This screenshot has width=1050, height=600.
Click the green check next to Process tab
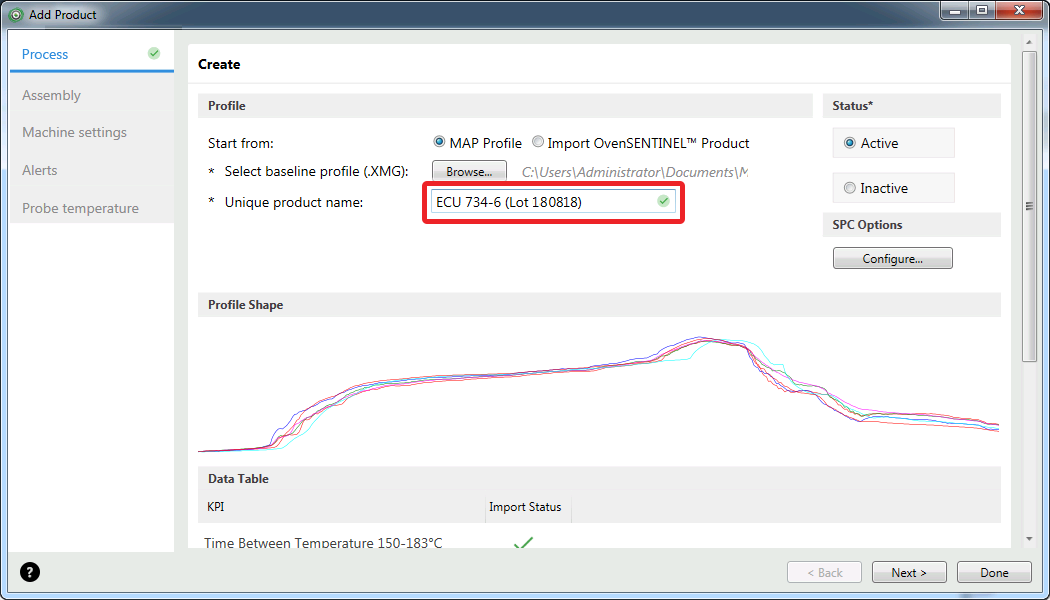tap(154, 54)
